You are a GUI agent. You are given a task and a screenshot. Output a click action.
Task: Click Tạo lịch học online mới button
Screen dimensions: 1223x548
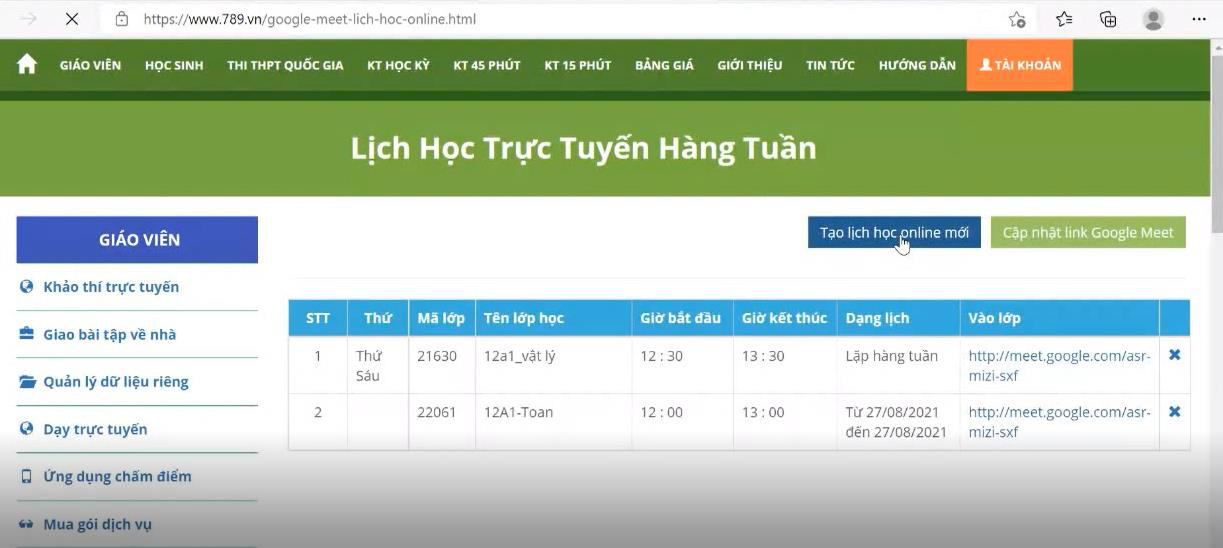coord(894,232)
